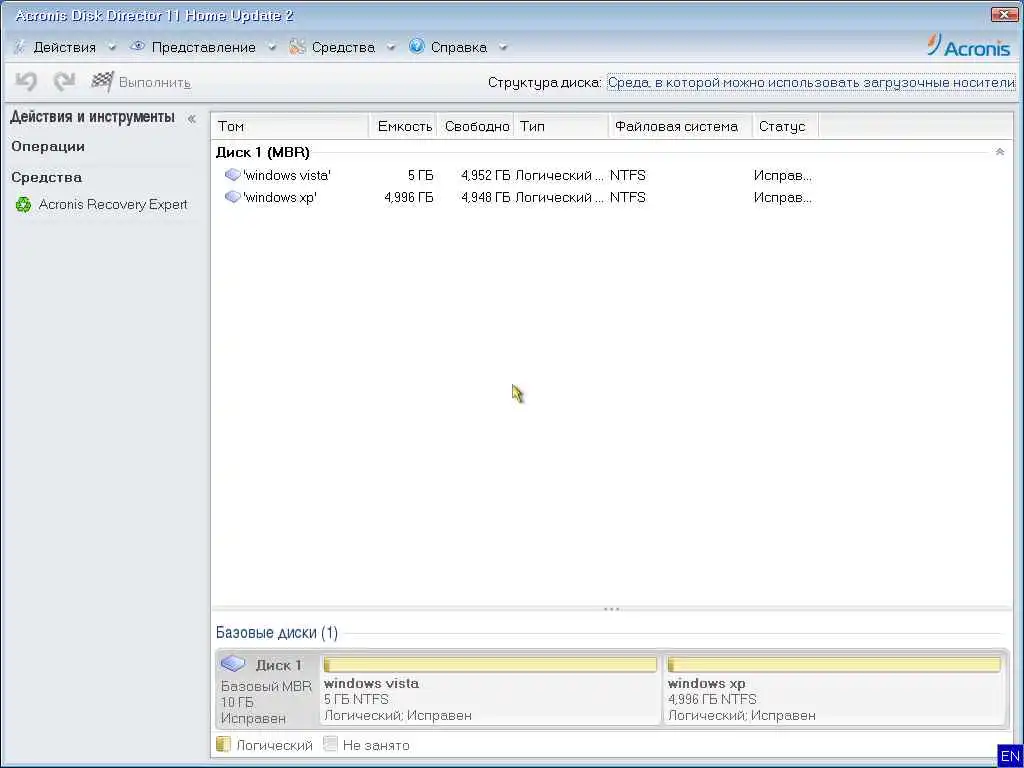
Task: Click the checkered flag Execute icon
Action: pos(102,82)
